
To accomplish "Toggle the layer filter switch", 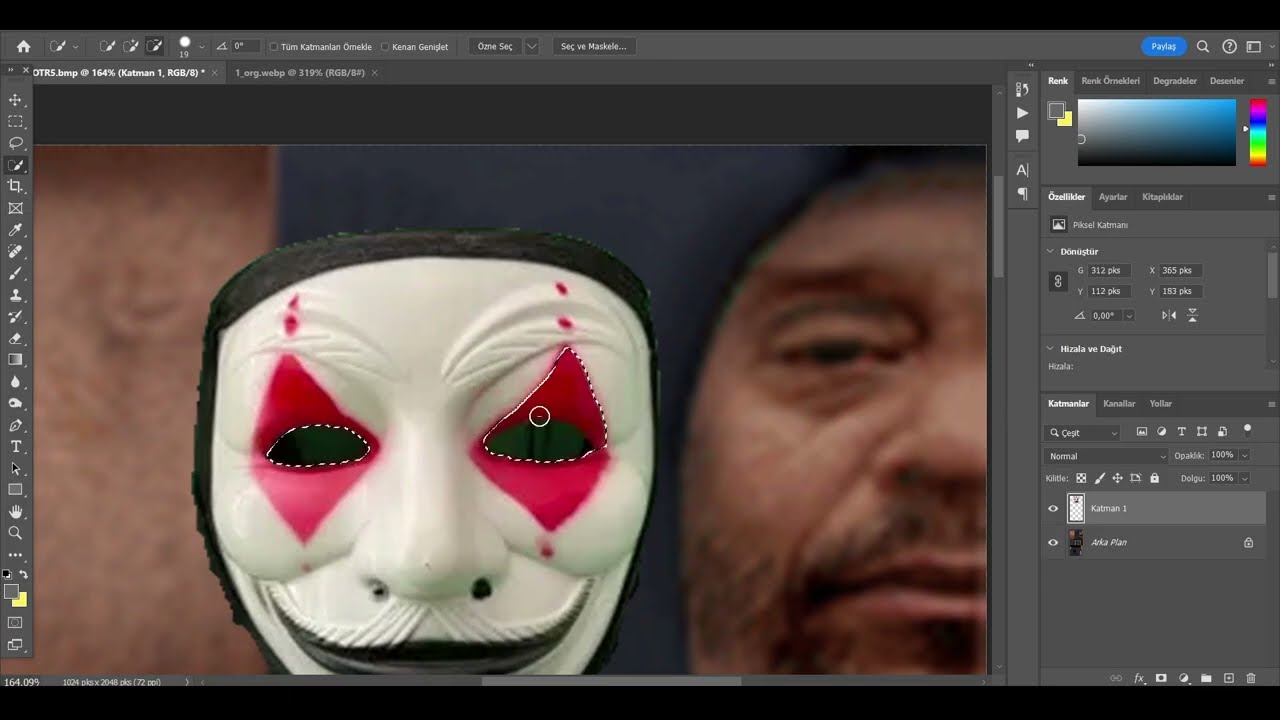I will (x=1247, y=430).
